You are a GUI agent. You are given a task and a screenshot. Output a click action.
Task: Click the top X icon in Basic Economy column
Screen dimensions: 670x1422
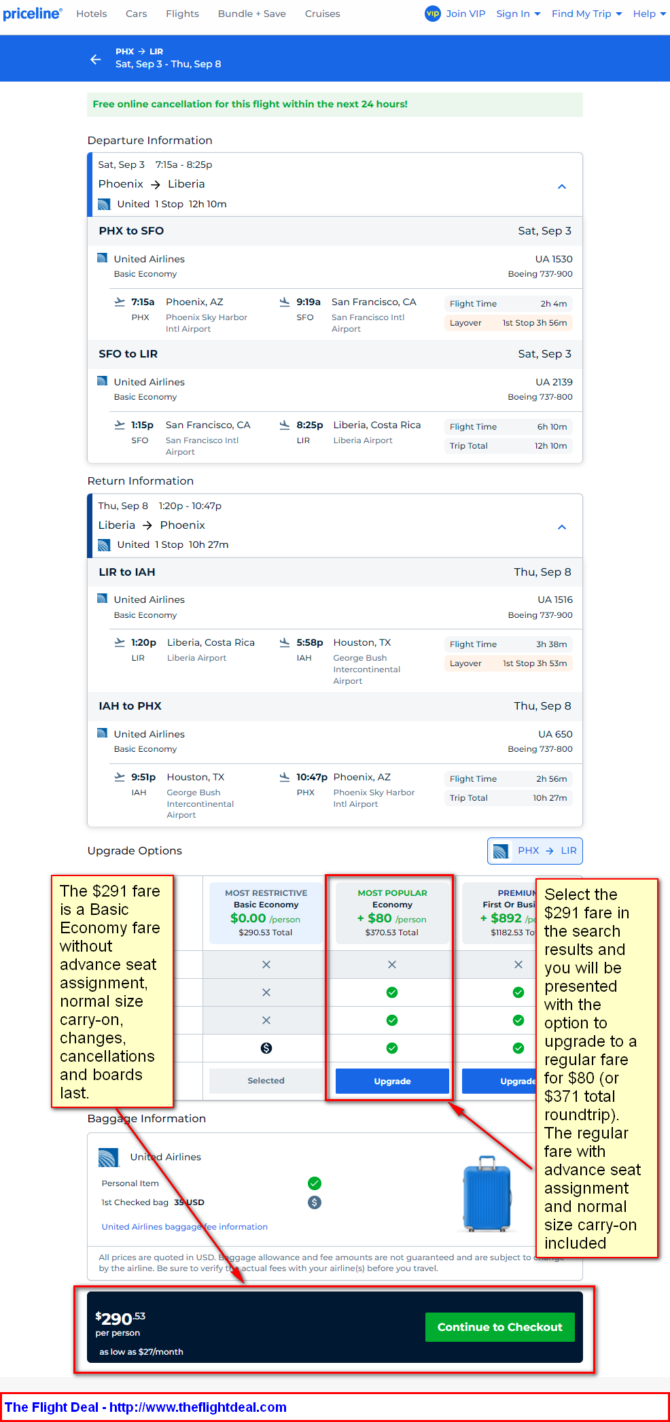[x=266, y=965]
